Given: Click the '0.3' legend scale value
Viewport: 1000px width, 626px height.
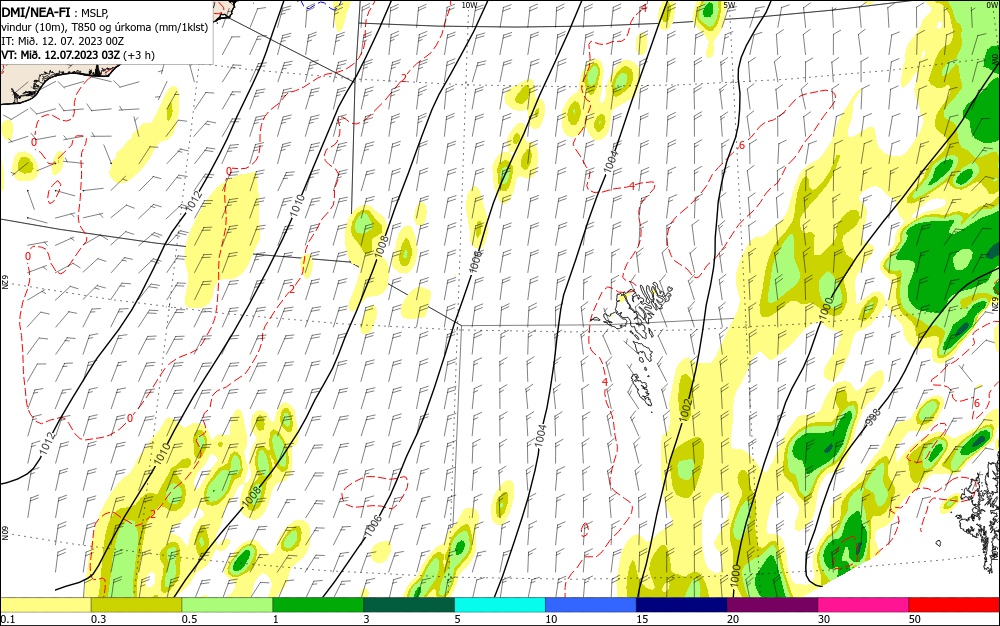Looking at the screenshot, I should pyautogui.click(x=99, y=620).
